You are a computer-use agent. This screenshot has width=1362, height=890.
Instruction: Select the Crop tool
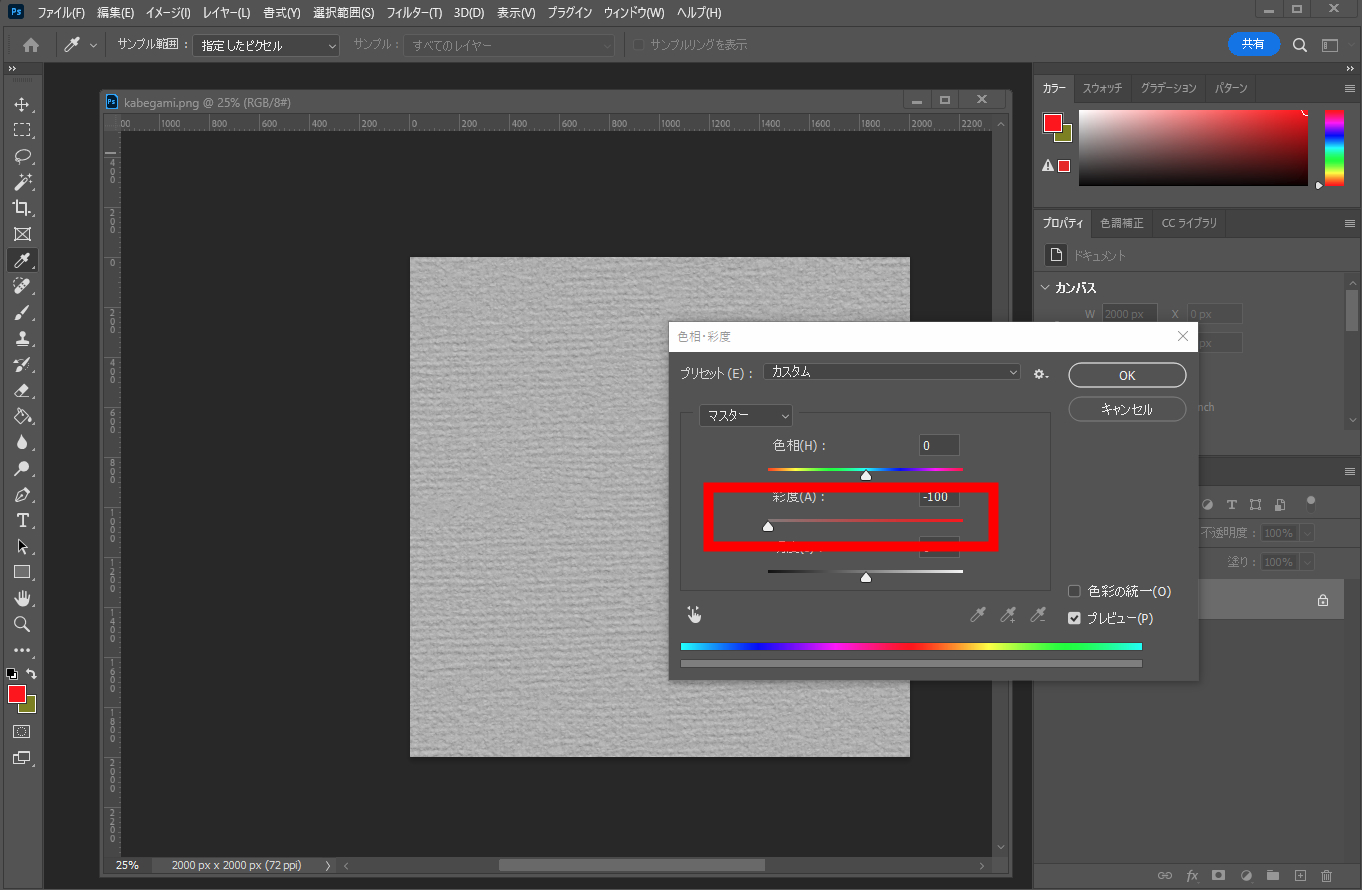click(22, 208)
